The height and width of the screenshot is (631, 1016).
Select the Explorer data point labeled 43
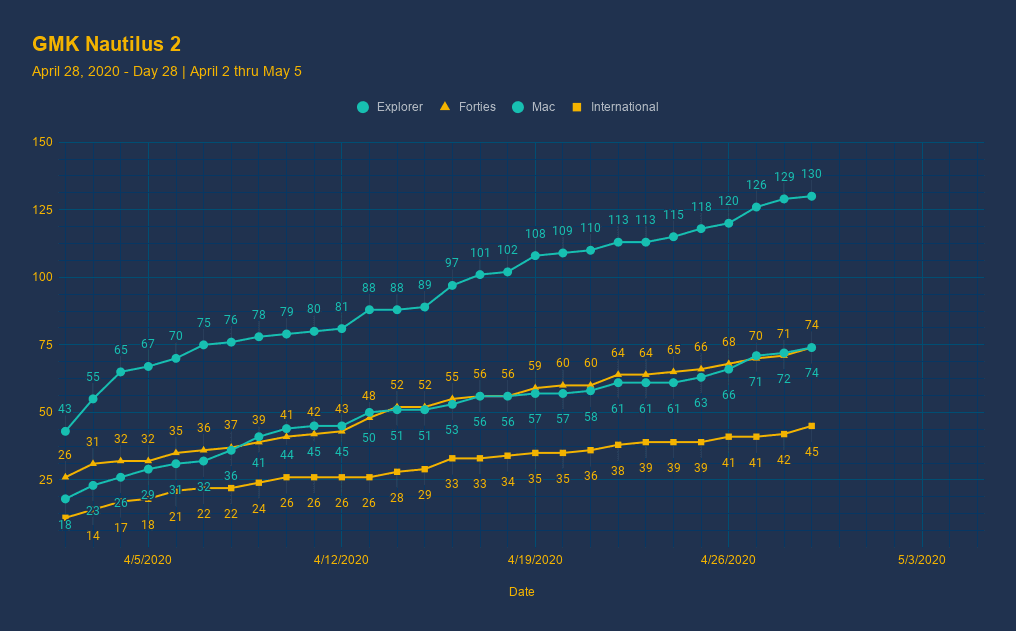(65, 431)
